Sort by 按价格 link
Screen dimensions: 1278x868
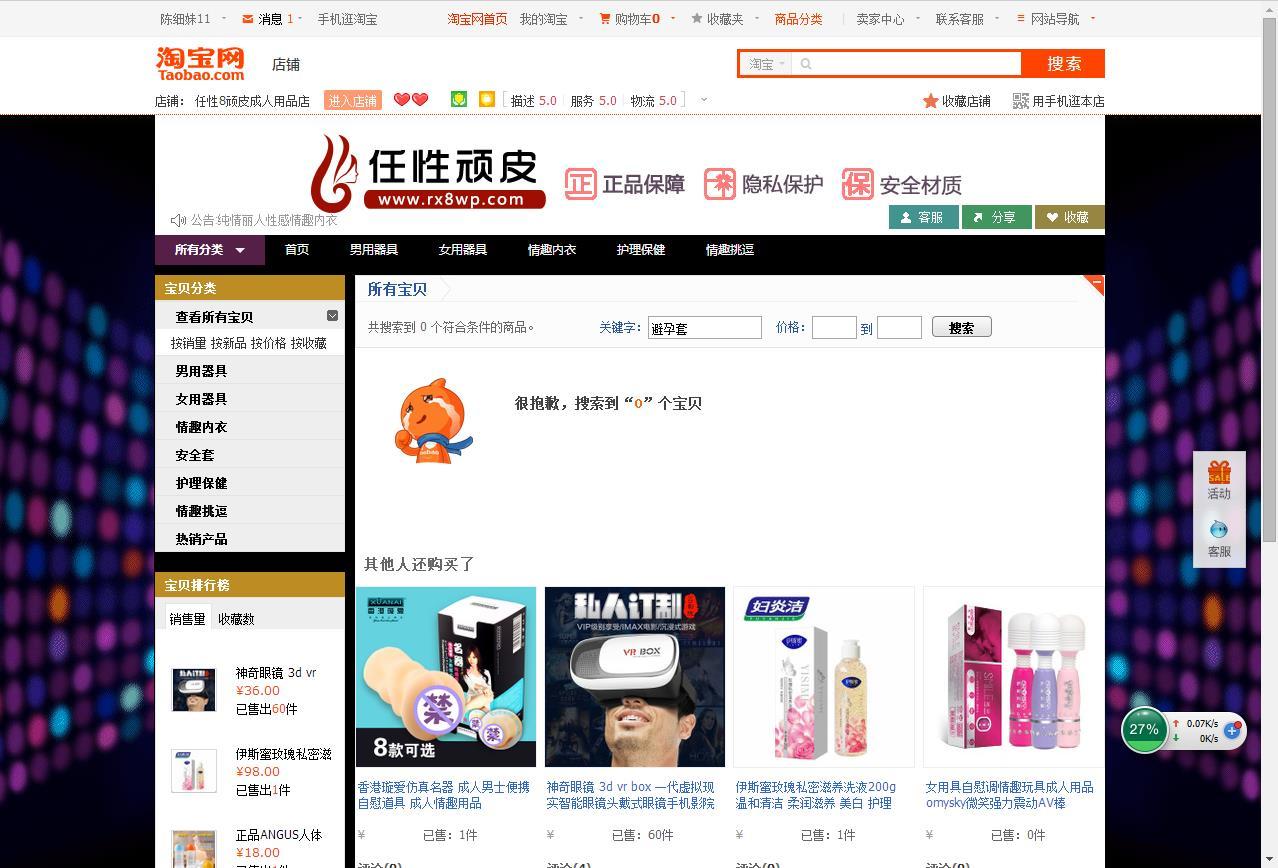pos(268,343)
